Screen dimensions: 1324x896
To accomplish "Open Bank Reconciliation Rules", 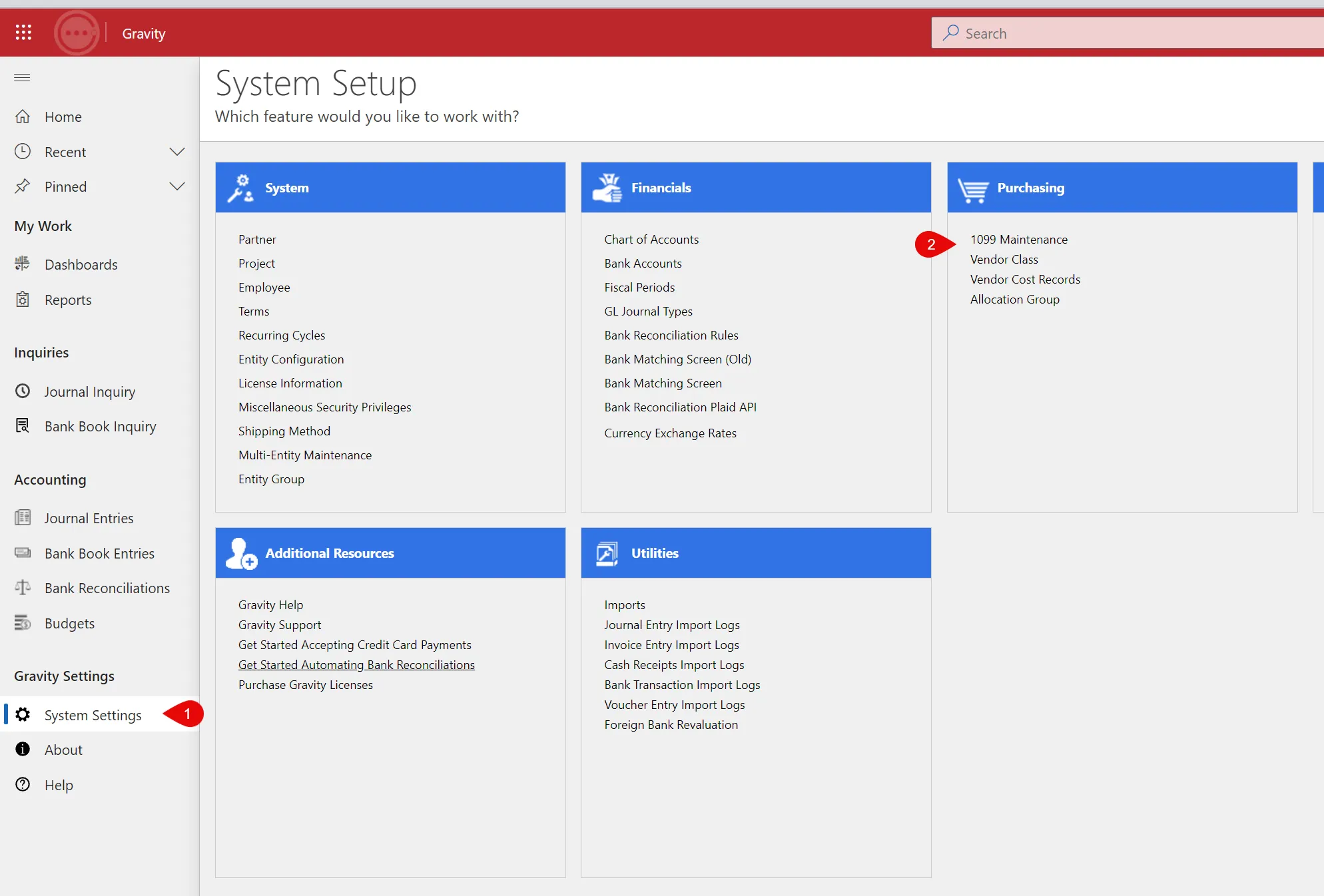I will coord(671,335).
